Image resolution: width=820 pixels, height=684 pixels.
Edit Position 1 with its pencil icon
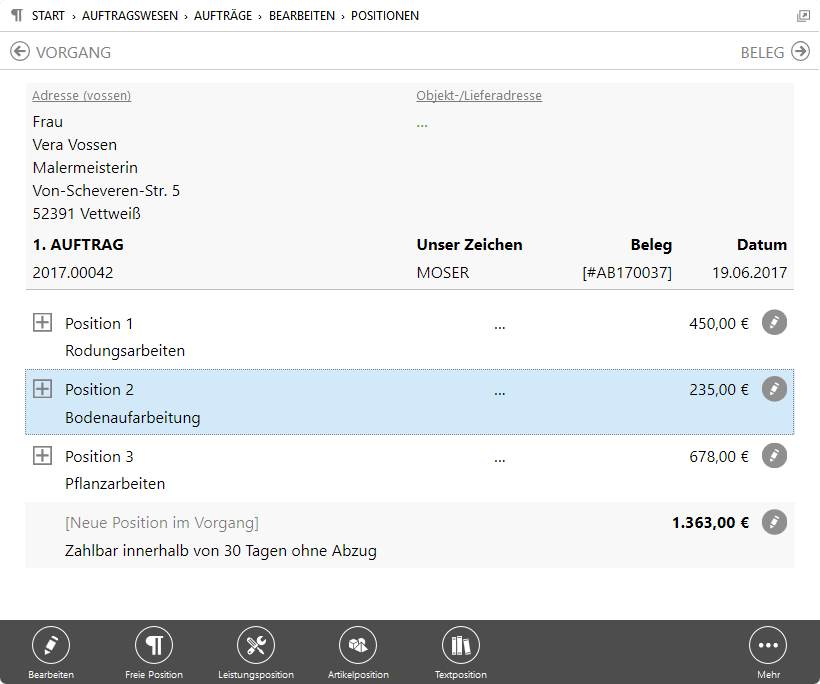tap(774, 322)
